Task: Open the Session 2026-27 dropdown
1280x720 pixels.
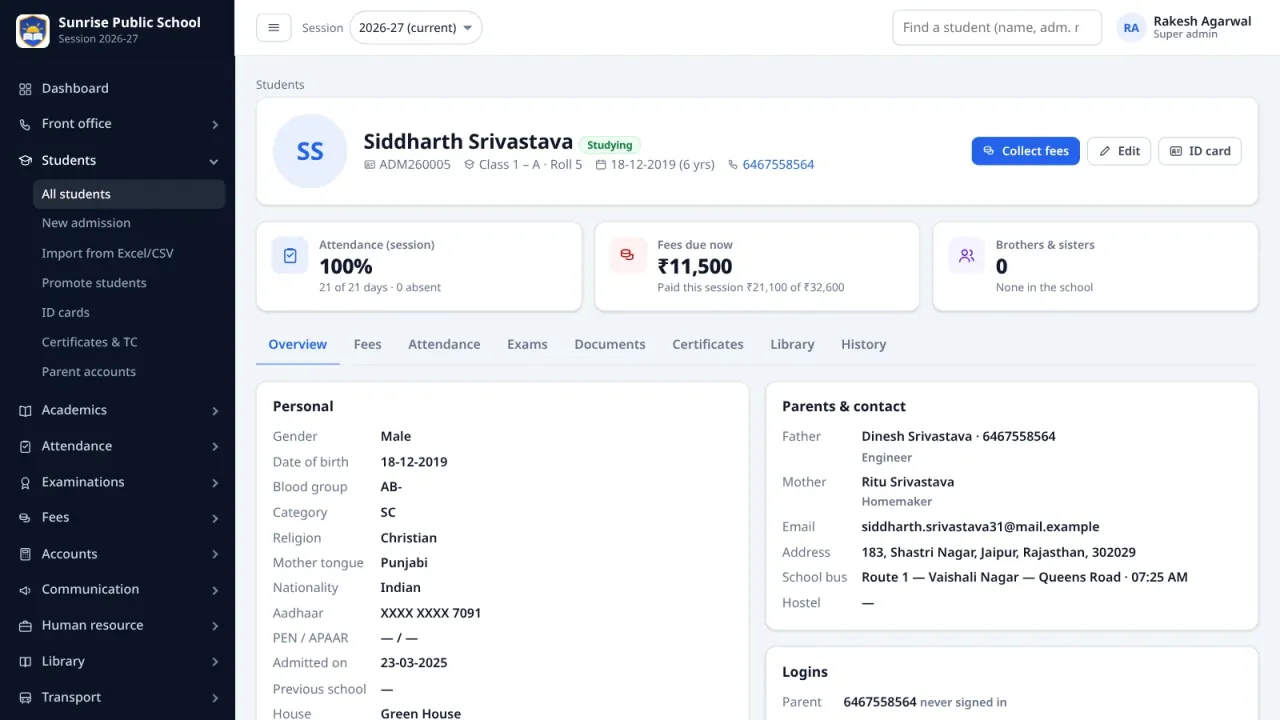Action: click(415, 28)
